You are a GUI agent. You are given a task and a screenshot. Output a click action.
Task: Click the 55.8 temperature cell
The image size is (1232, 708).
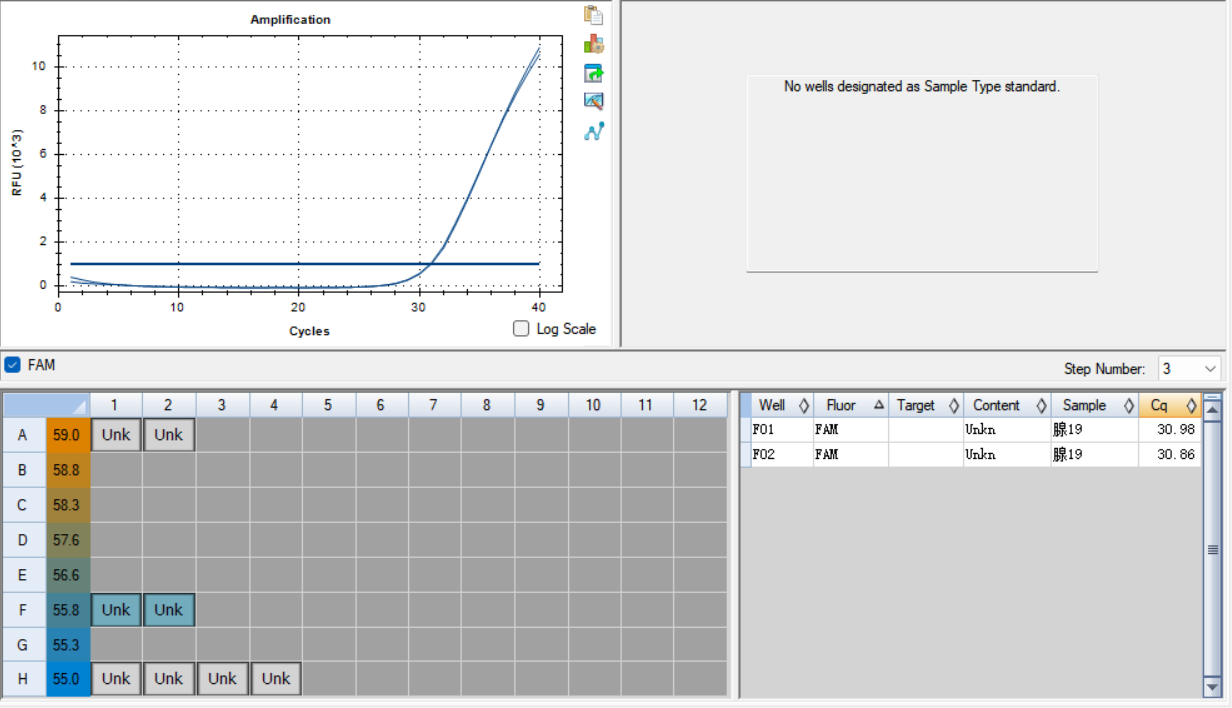[x=67, y=609]
